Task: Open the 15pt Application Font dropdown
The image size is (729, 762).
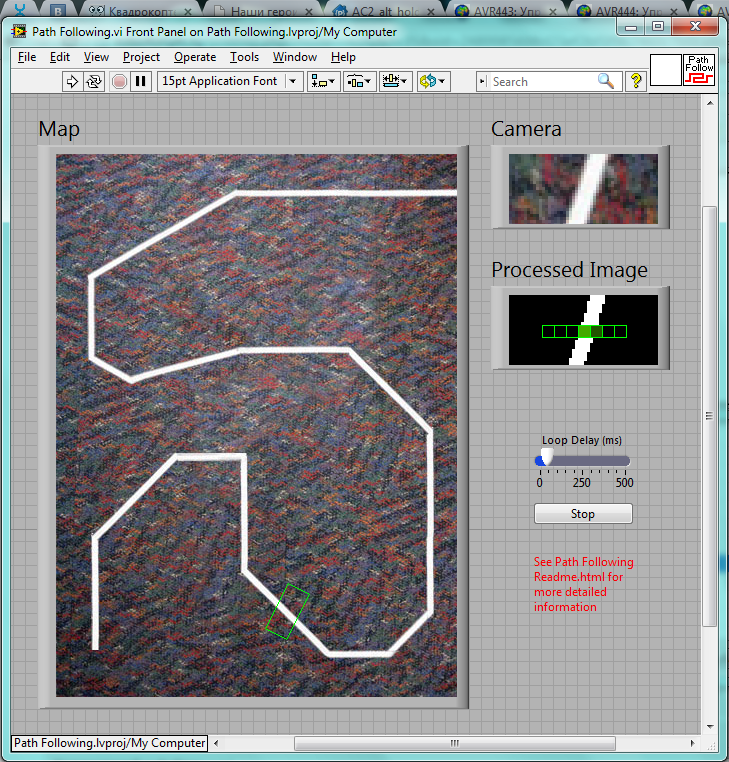Action: [x=229, y=81]
